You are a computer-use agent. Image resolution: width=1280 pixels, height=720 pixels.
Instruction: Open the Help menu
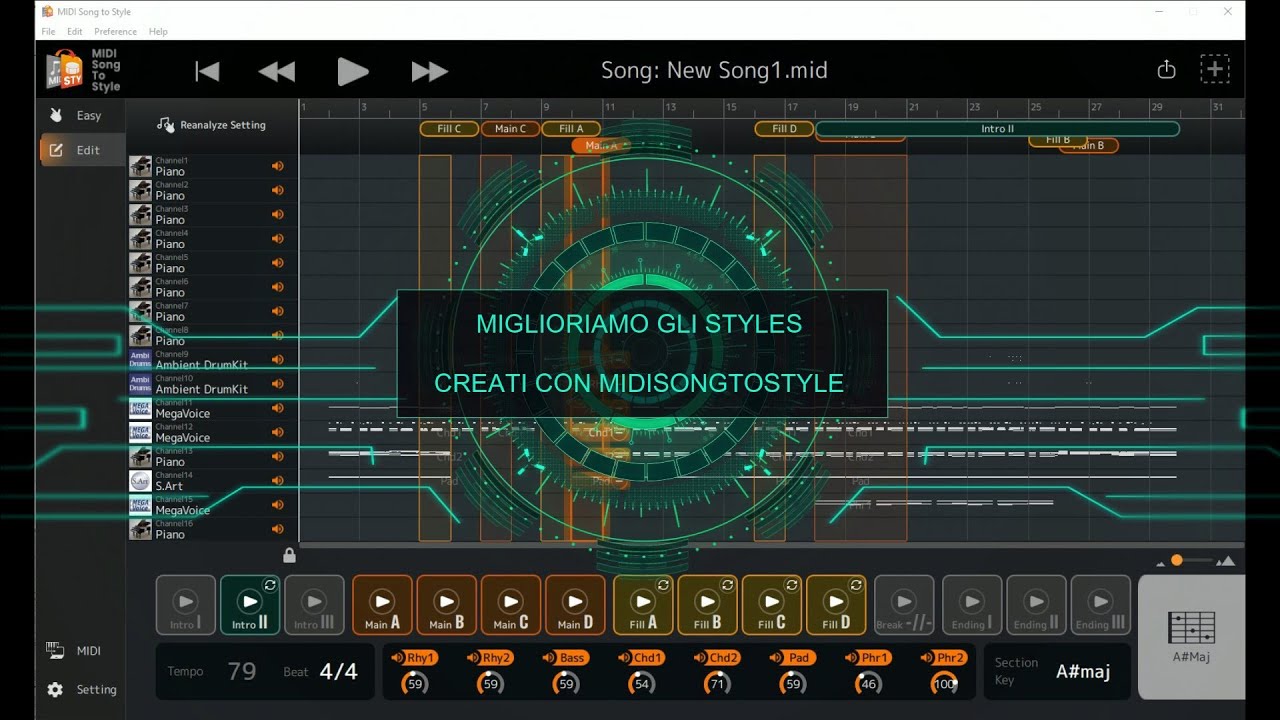click(x=158, y=32)
